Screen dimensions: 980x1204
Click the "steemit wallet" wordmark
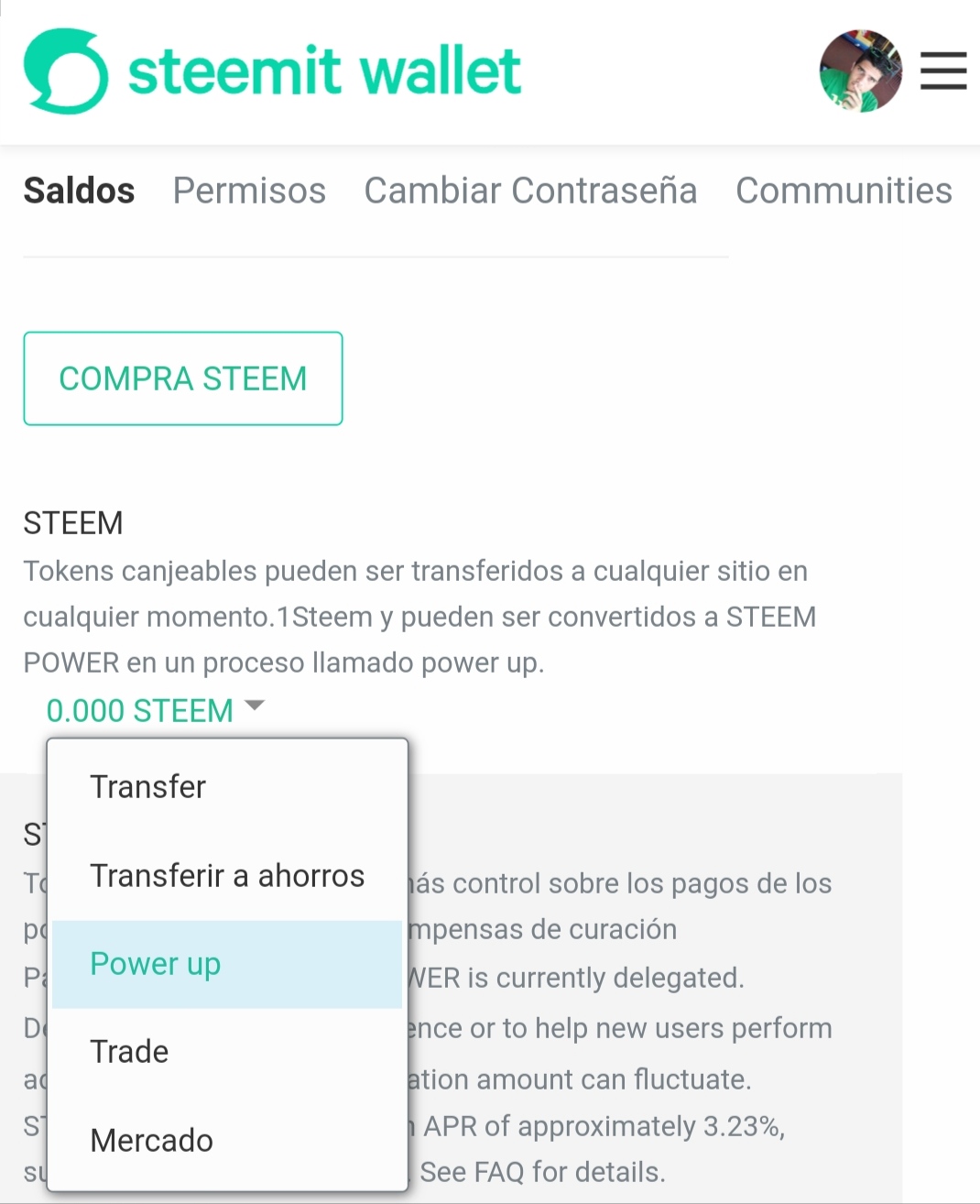[x=324, y=71]
